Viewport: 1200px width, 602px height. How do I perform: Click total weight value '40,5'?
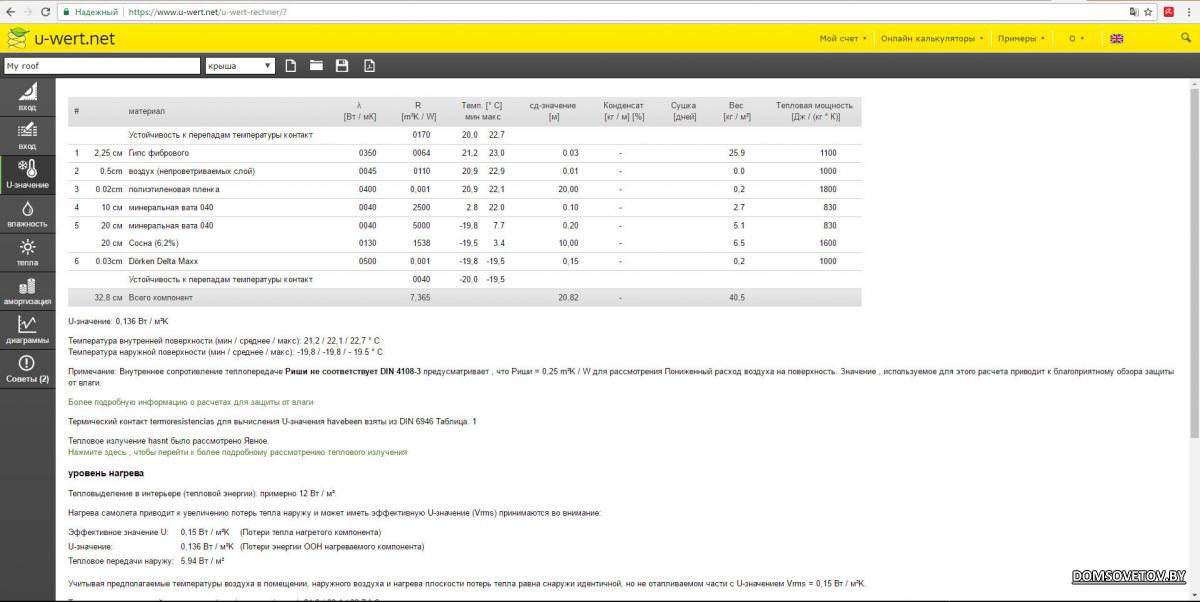(x=737, y=298)
